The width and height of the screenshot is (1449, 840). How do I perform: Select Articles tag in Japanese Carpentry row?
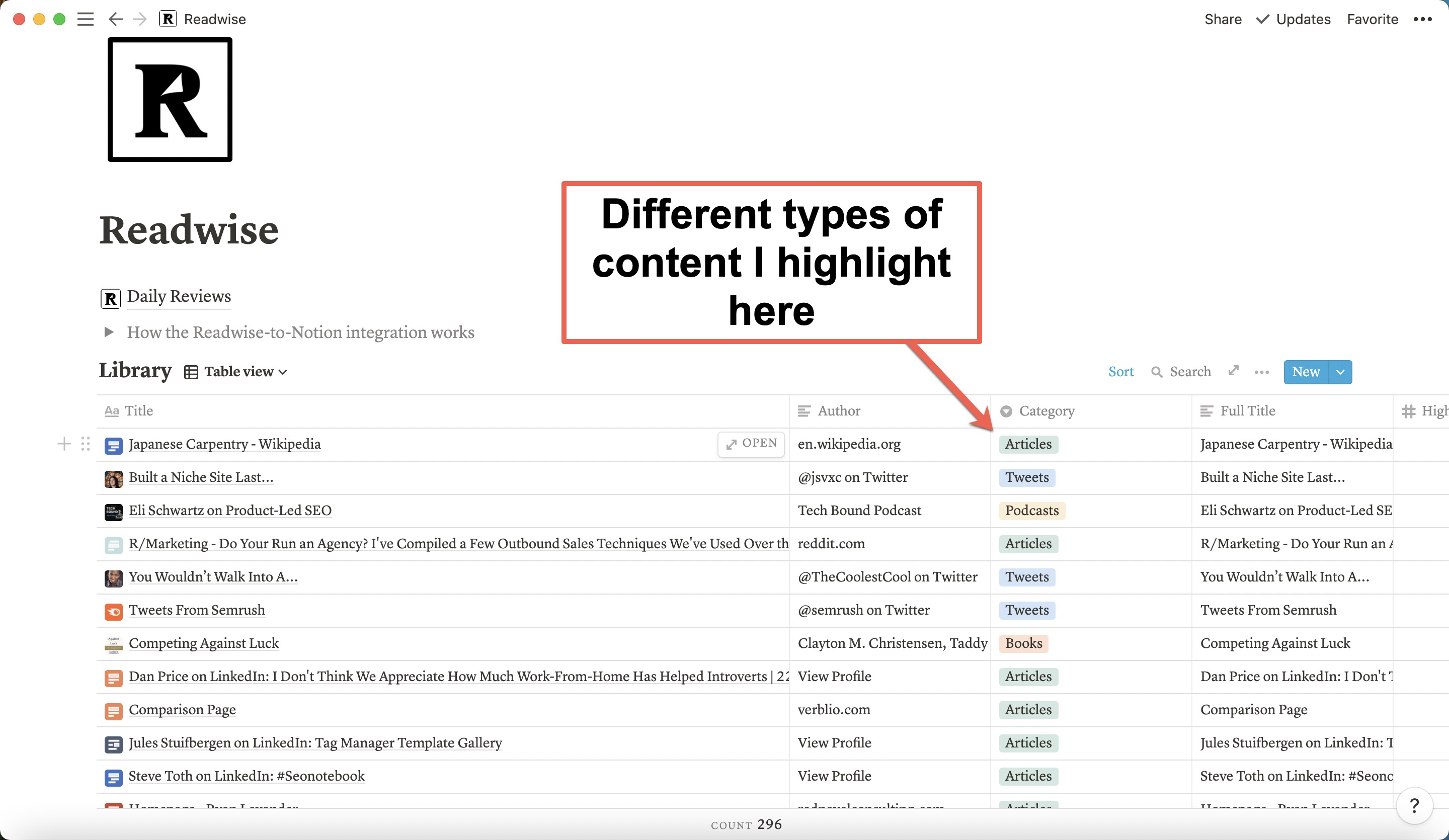pos(1028,444)
